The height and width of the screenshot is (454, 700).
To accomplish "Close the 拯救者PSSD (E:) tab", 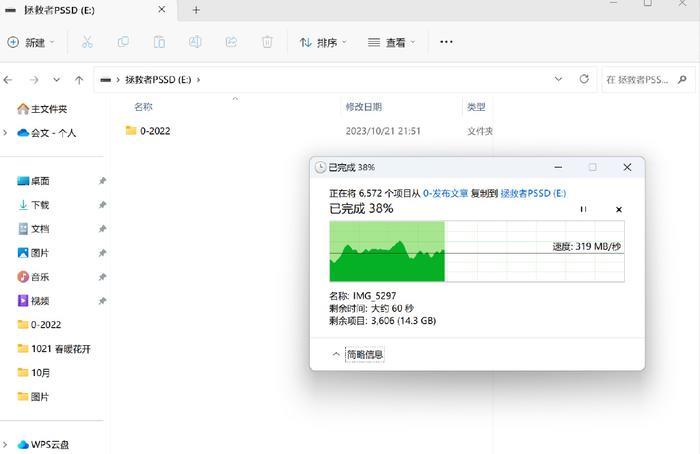I will pyautogui.click(x=162, y=9).
